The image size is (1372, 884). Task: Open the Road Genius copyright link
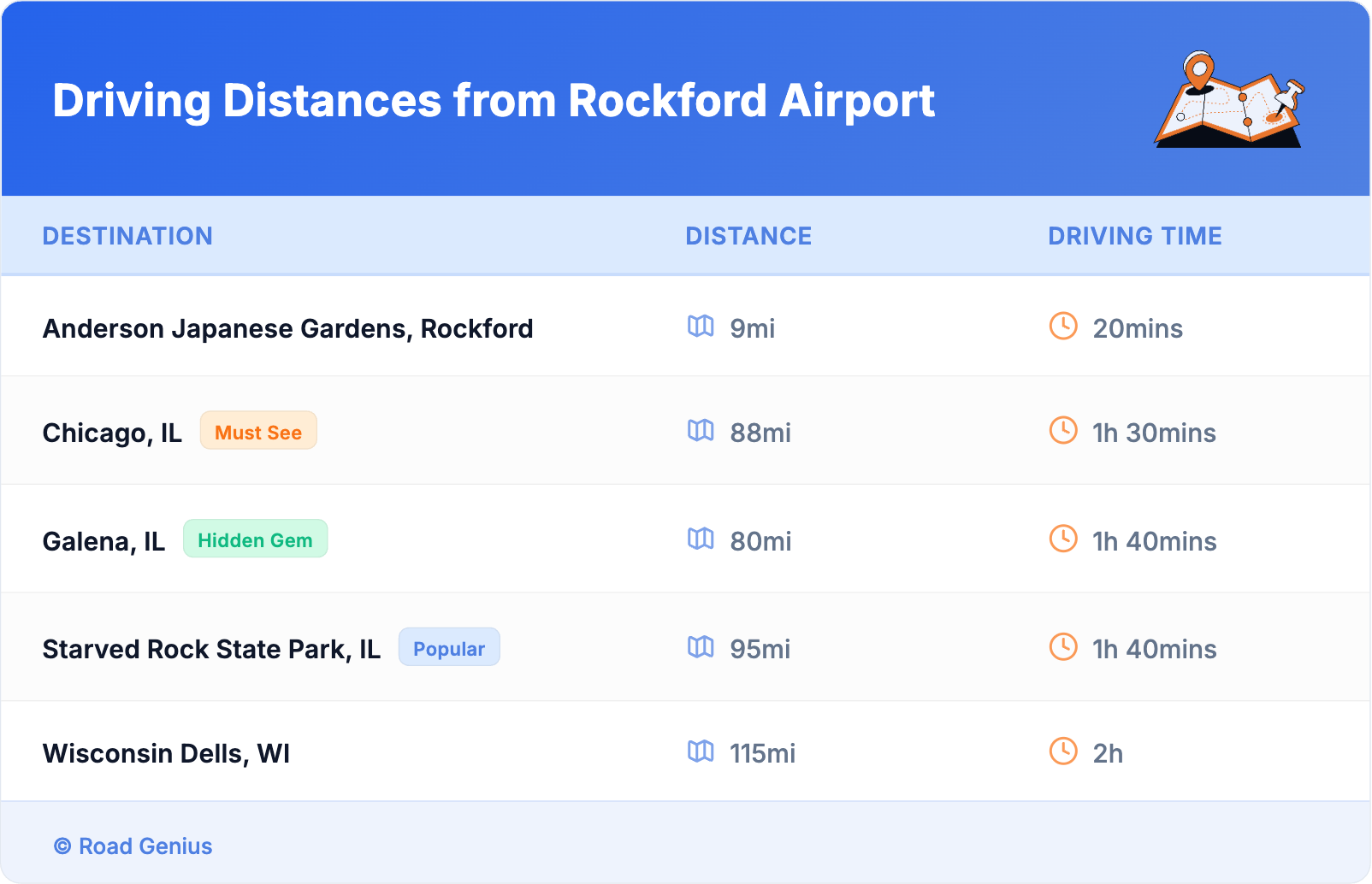tap(133, 846)
